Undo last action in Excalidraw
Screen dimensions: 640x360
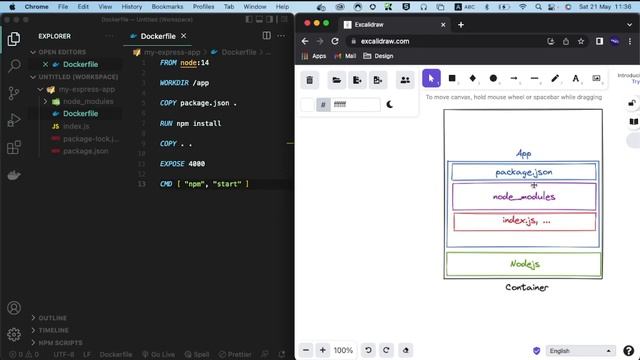tap(368, 350)
